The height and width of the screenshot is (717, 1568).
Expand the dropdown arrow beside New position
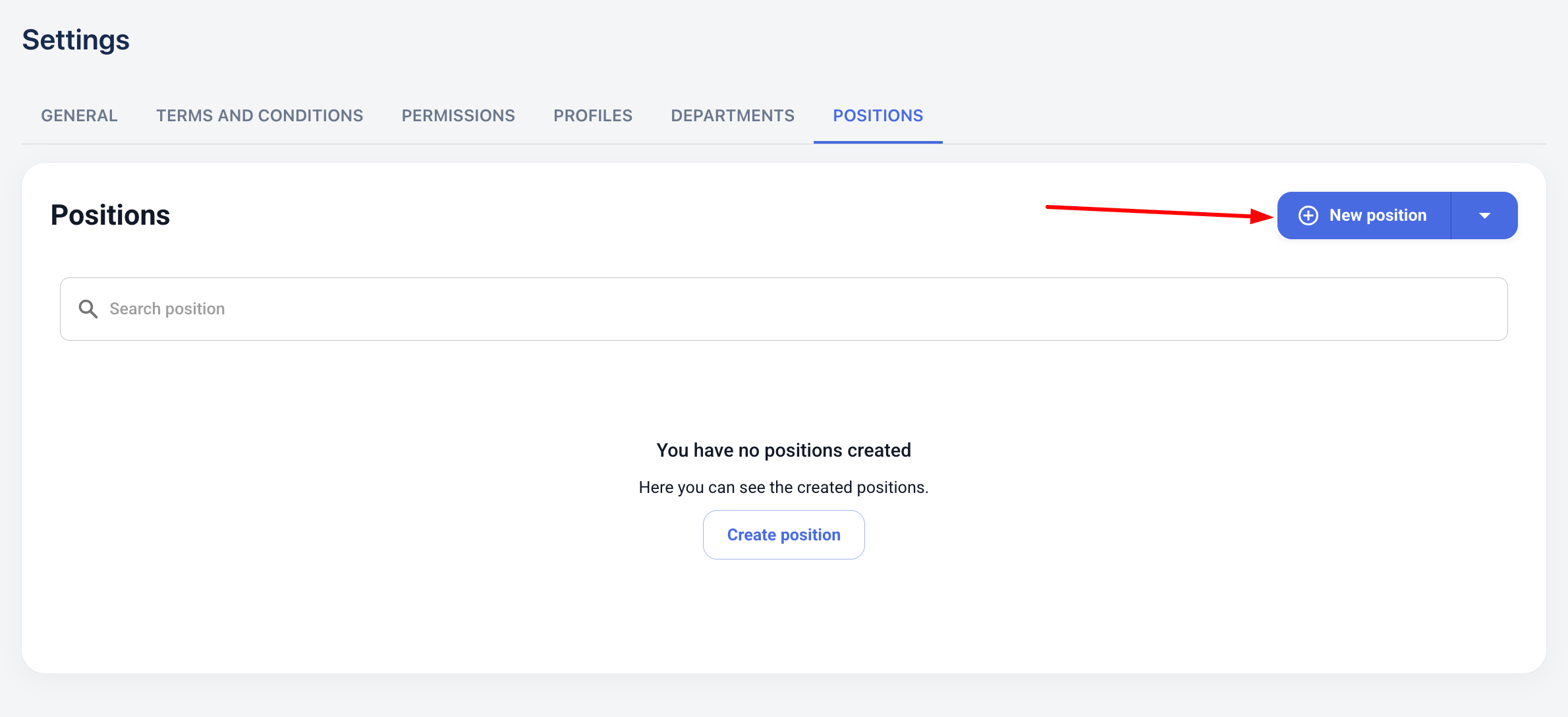pyautogui.click(x=1484, y=215)
